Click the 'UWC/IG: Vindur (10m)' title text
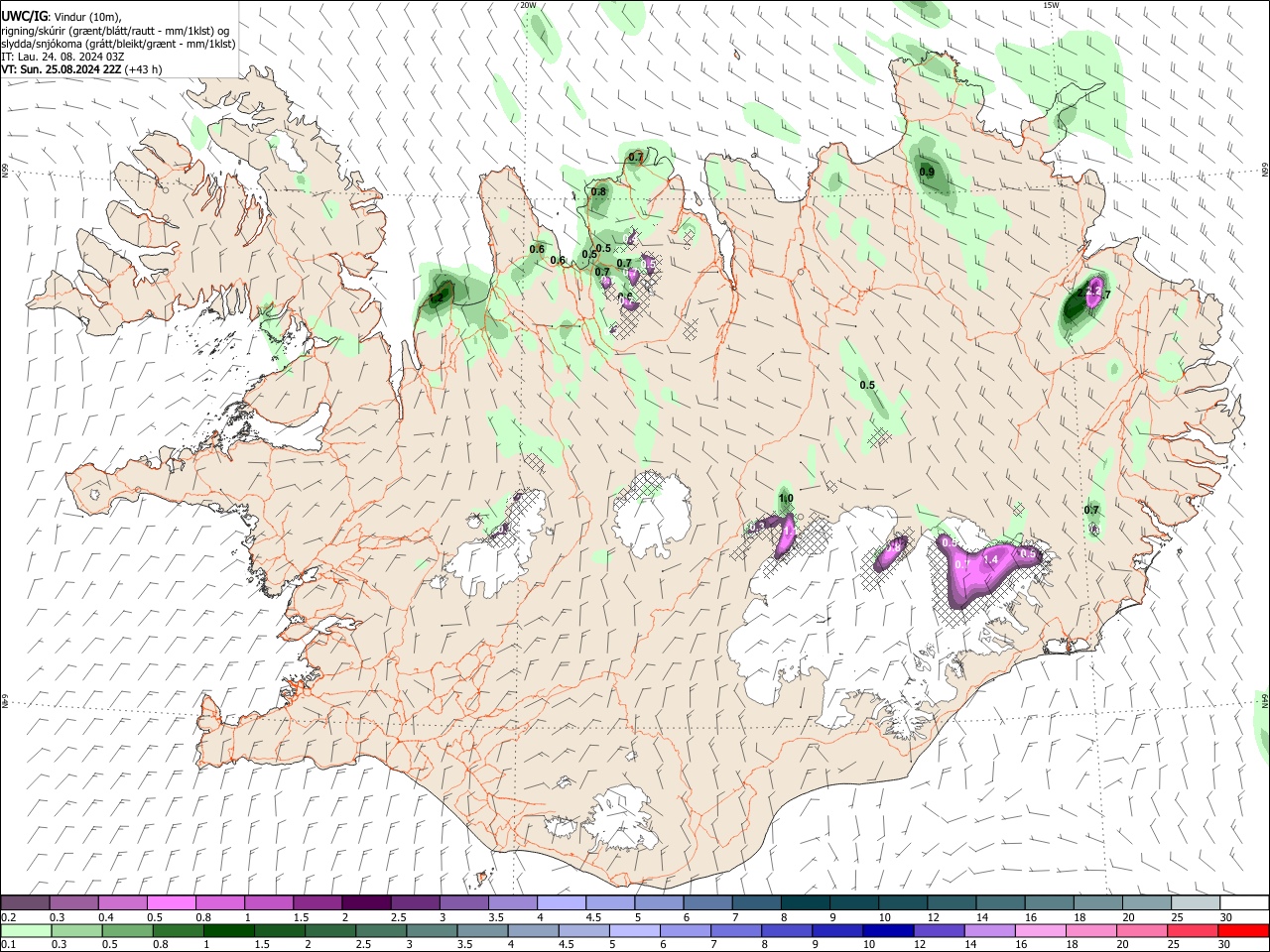This screenshot has height=952, width=1270. pos(62,16)
